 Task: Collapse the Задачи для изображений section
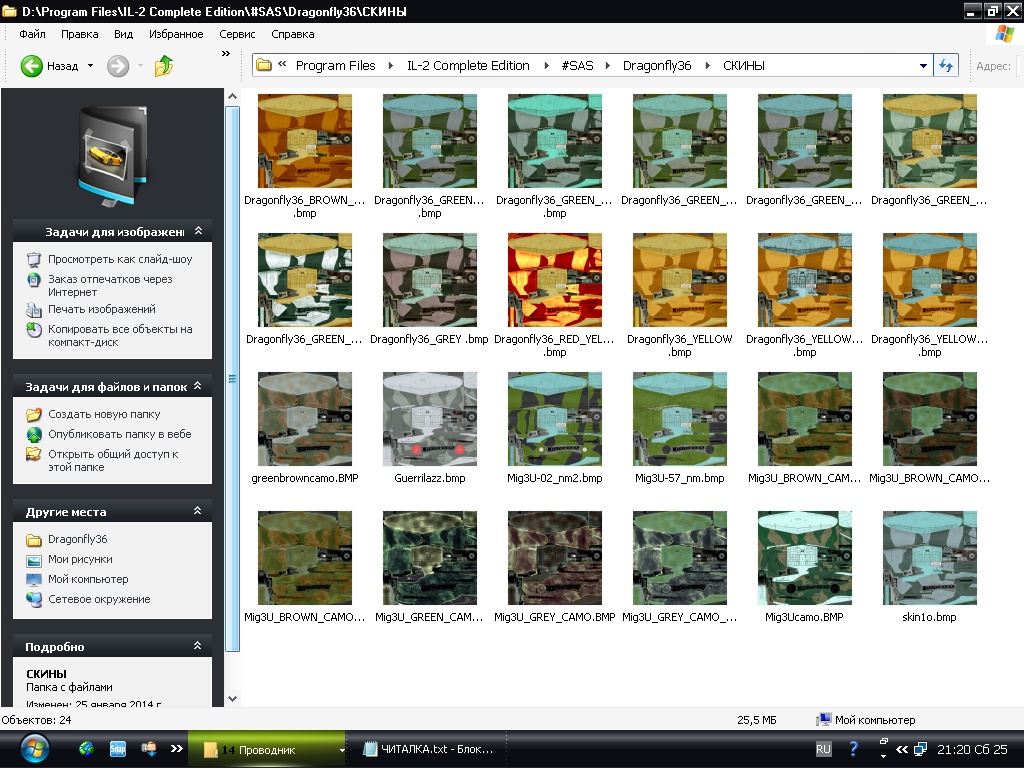pyautogui.click(x=199, y=231)
